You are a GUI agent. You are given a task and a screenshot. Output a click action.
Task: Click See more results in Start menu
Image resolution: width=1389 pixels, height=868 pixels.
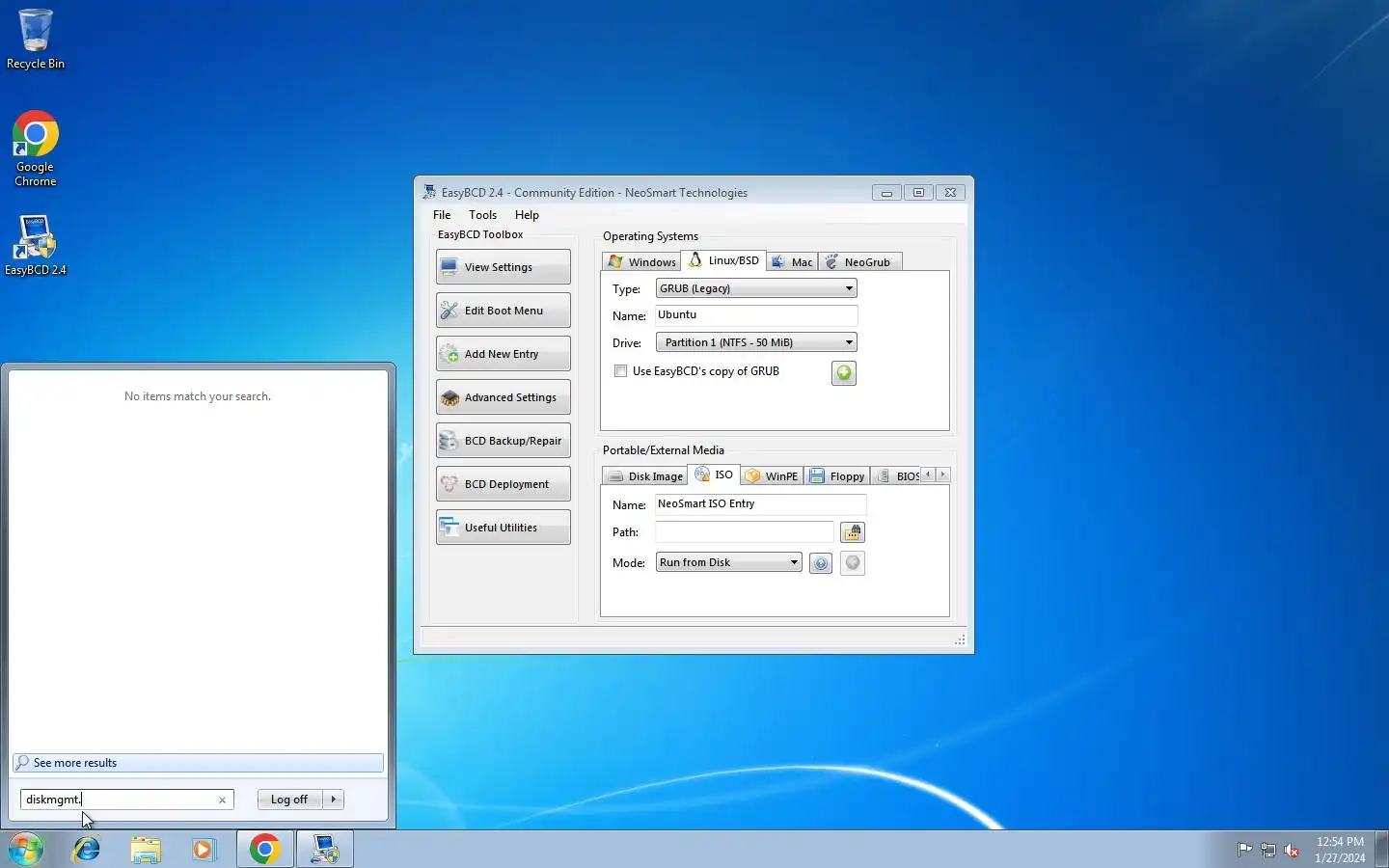198,763
